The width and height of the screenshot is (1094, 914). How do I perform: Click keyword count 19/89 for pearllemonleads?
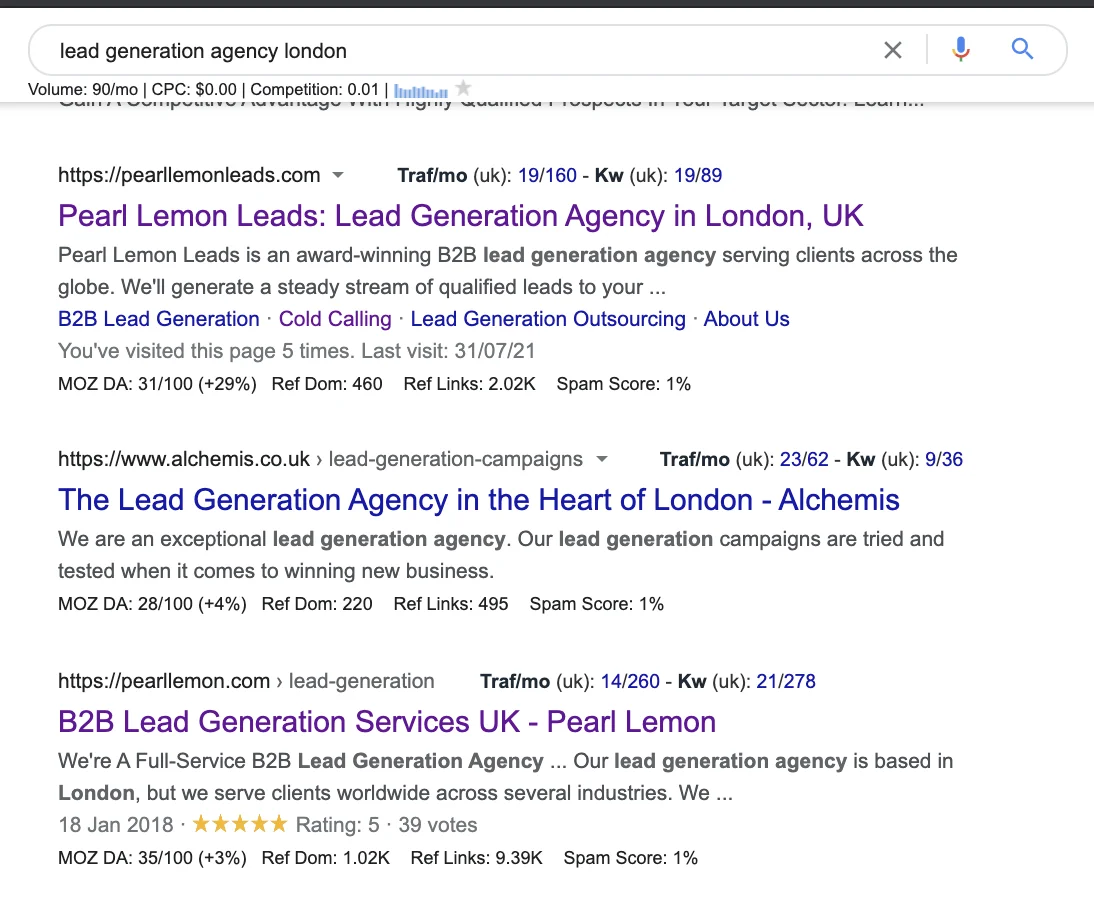[x=698, y=175]
